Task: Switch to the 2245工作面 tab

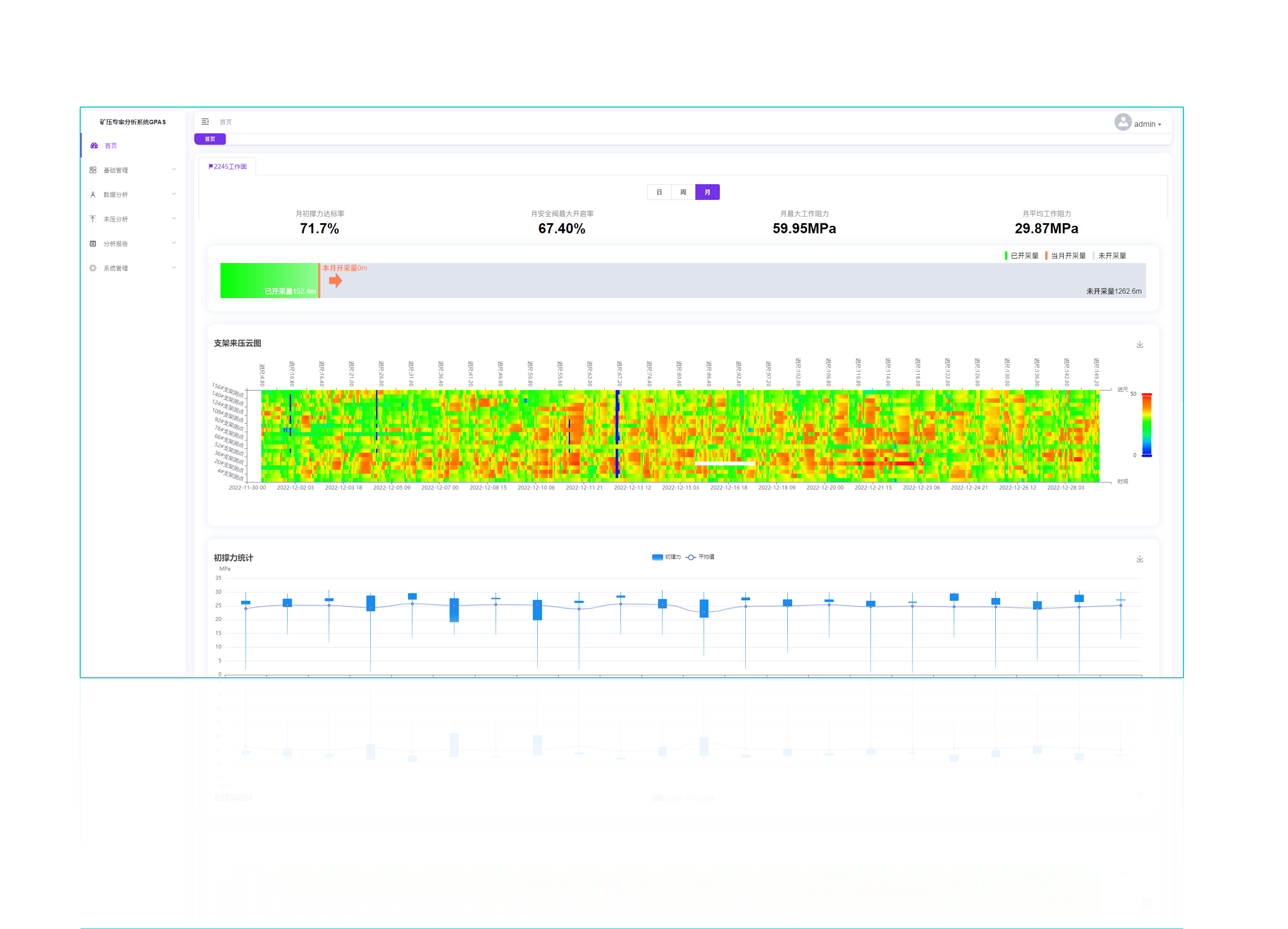Action: (x=228, y=166)
